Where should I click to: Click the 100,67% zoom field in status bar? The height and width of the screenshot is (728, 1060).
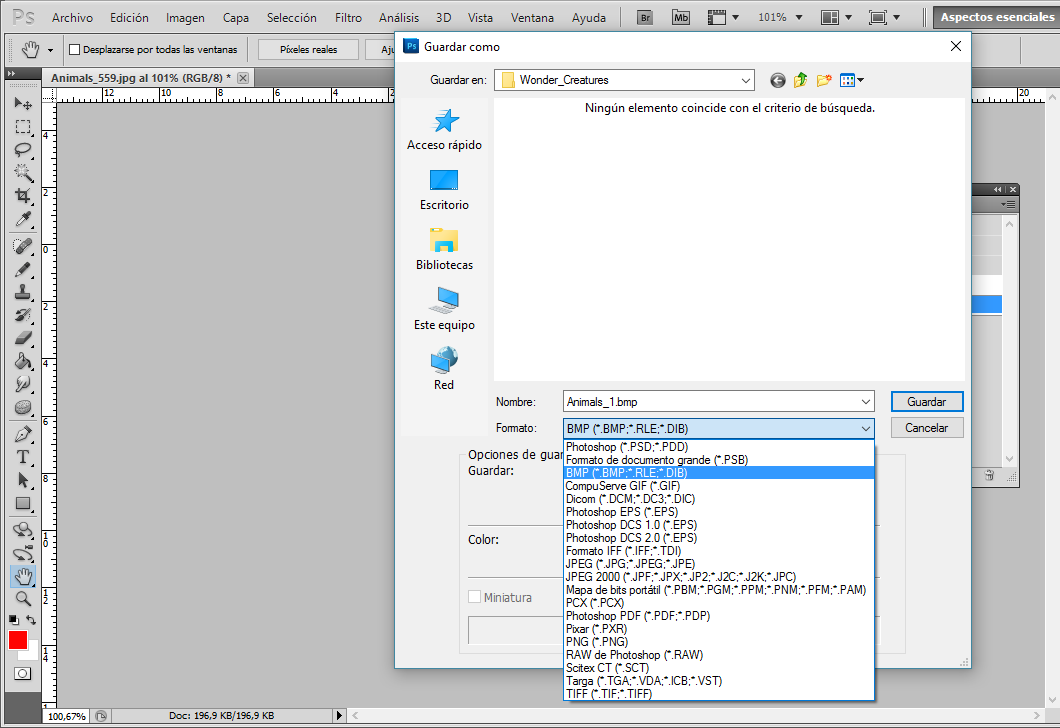point(67,716)
